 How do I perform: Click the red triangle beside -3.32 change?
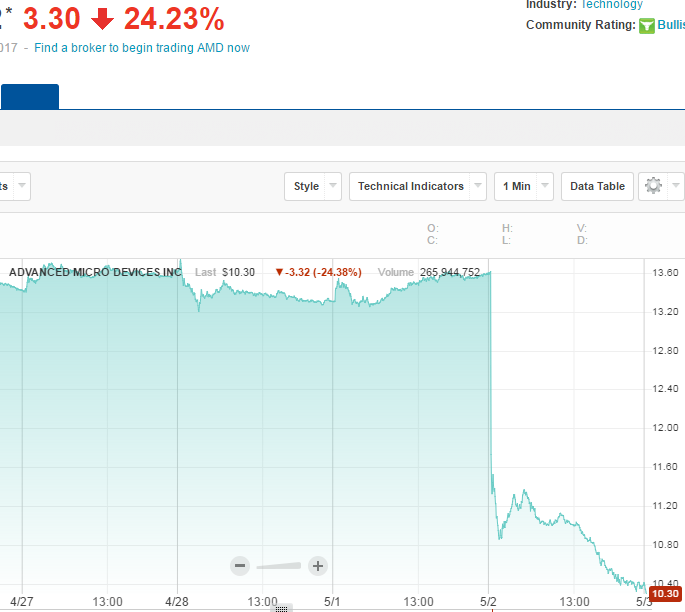[x=279, y=272]
